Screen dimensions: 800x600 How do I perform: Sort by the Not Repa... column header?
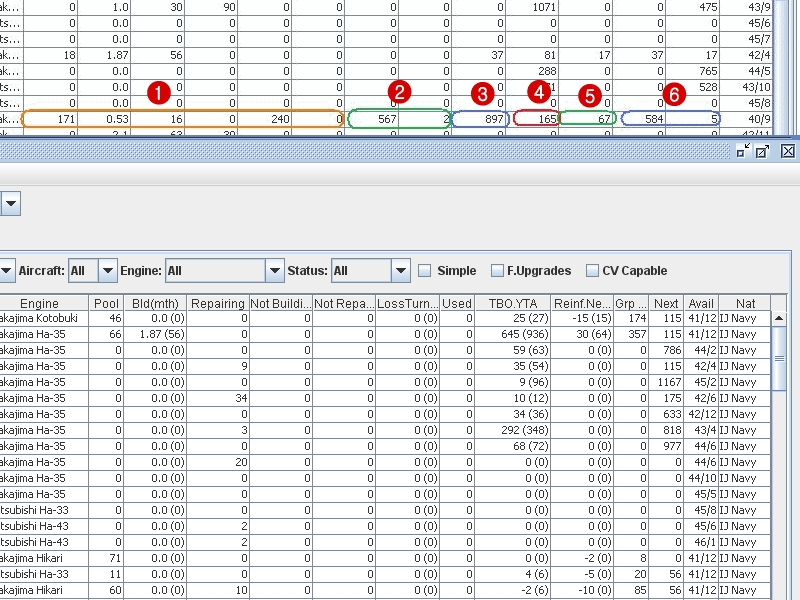pyautogui.click(x=344, y=304)
